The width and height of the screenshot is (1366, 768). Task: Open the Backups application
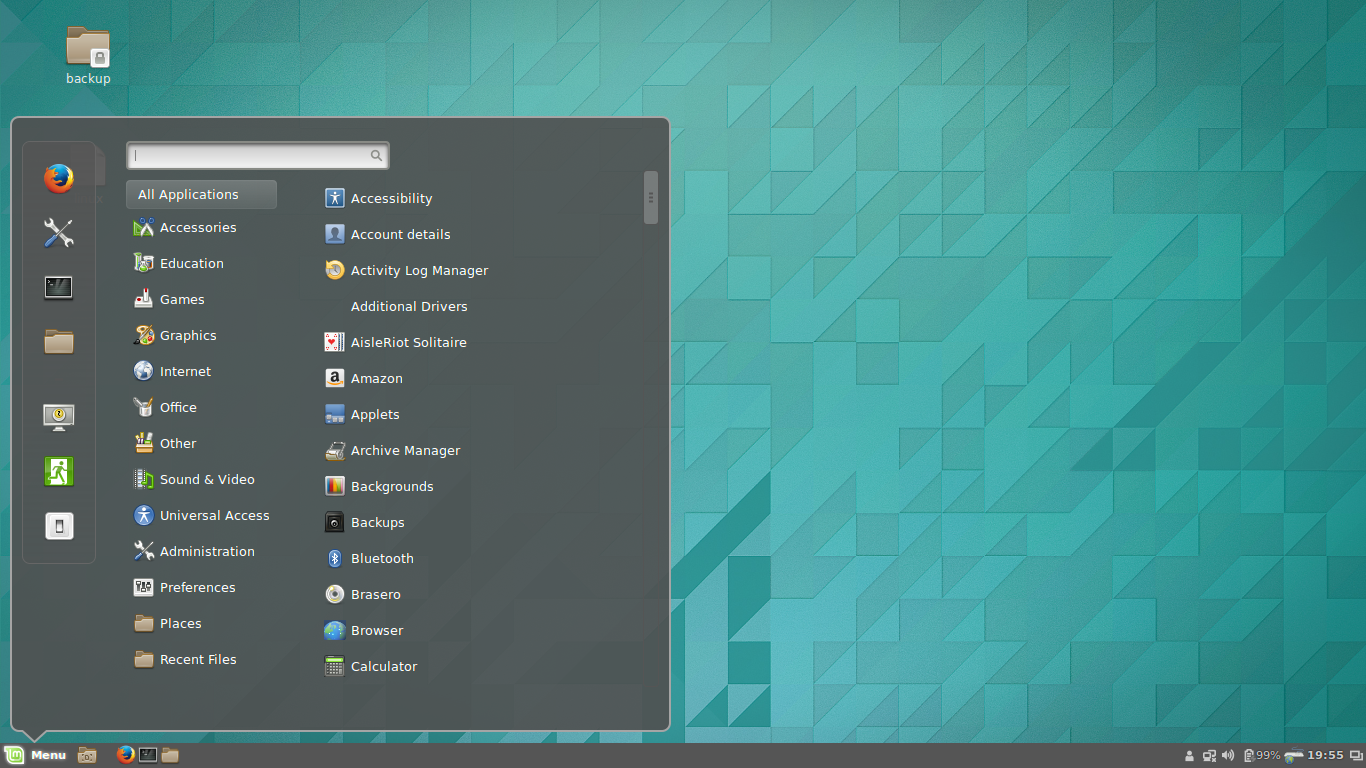(377, 522)
